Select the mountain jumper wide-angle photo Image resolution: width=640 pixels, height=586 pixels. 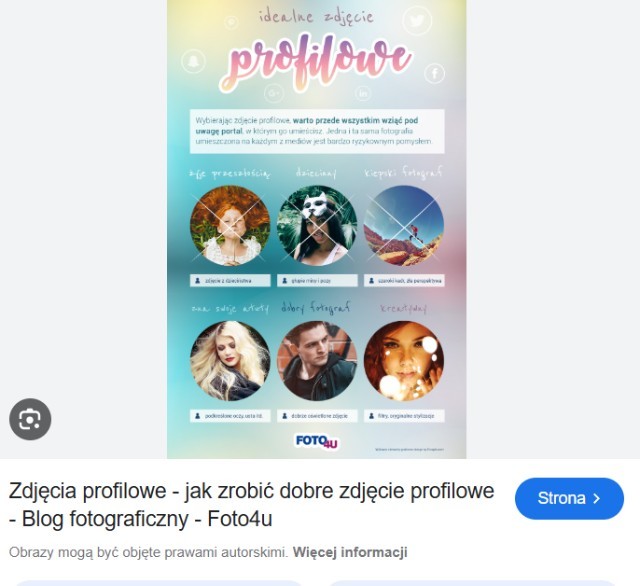pos(404,225)
